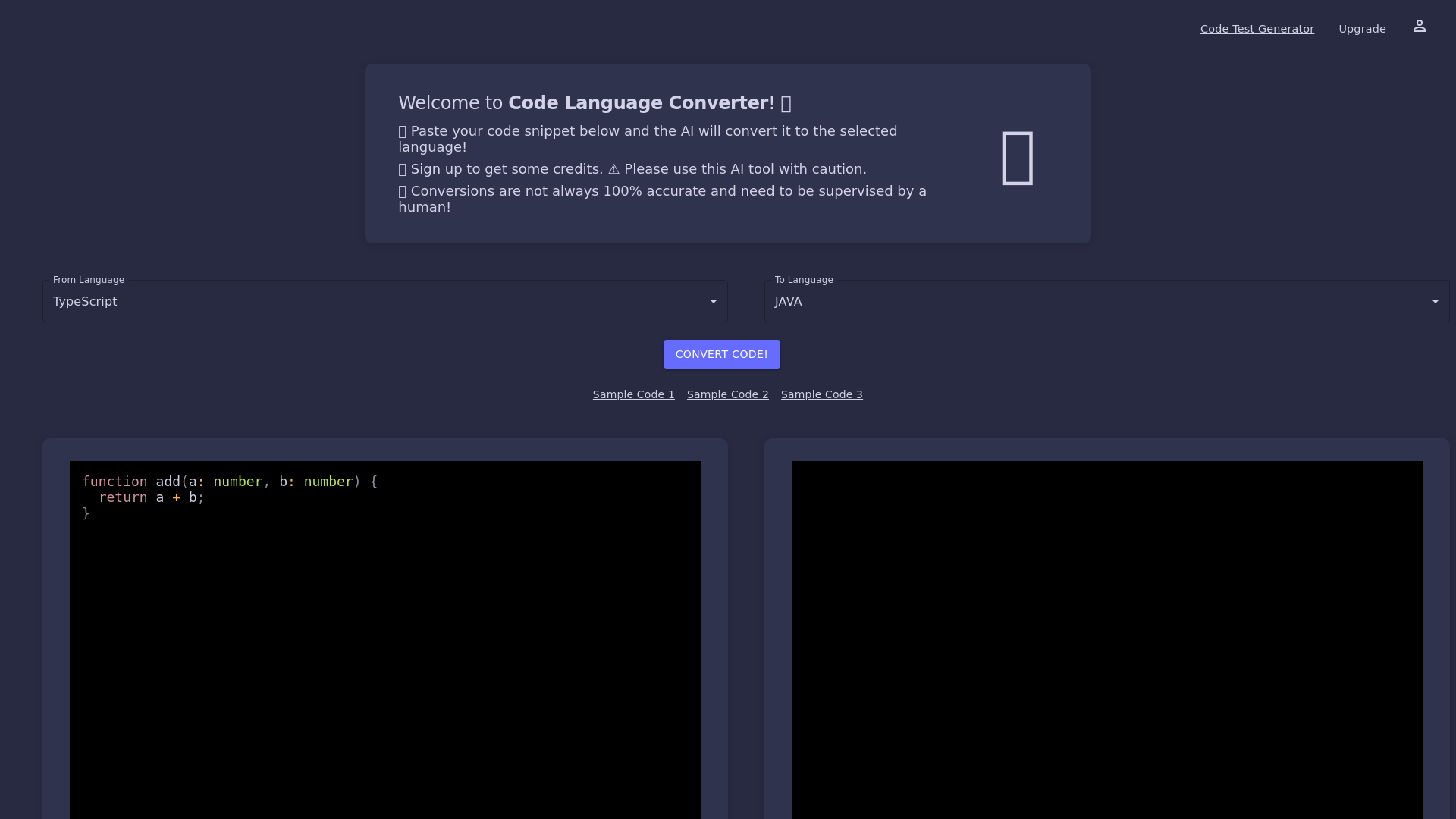
Task: Load Sample Code 2
Action: click(727, 394)
